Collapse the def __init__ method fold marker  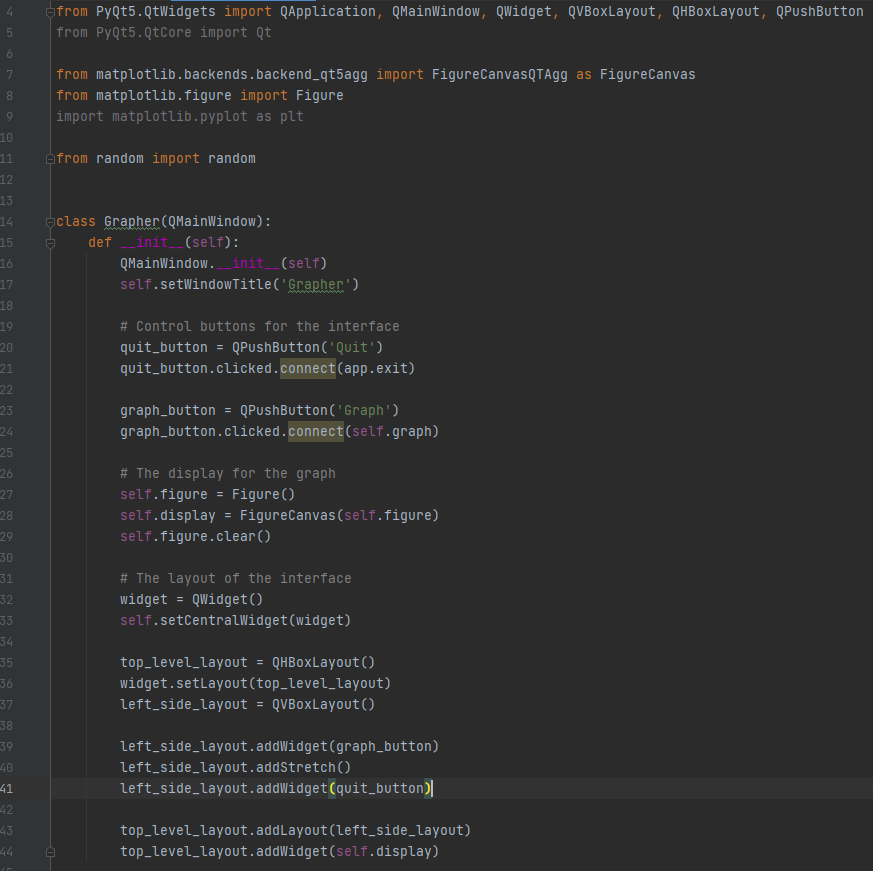(x=50, y=243)
